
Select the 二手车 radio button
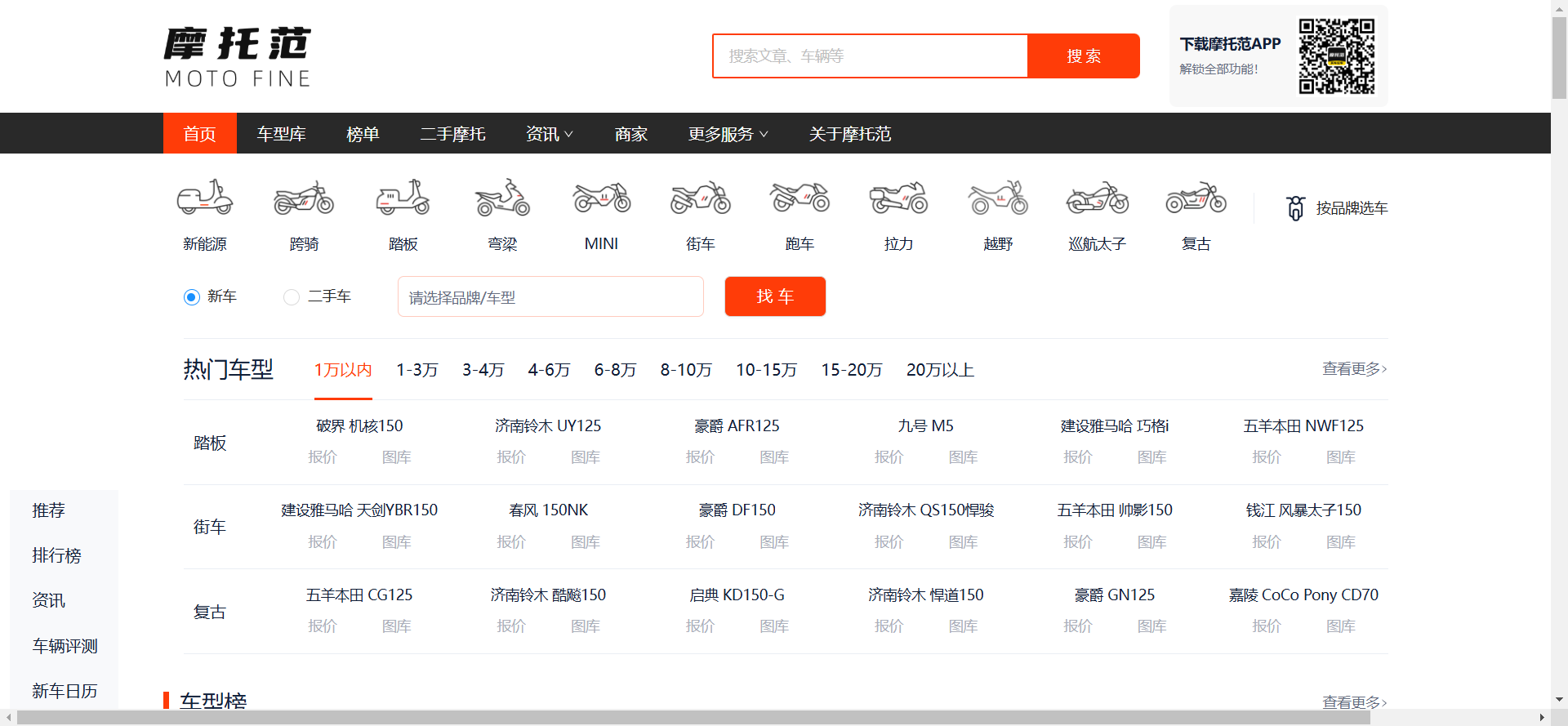[x=292, y=297]
